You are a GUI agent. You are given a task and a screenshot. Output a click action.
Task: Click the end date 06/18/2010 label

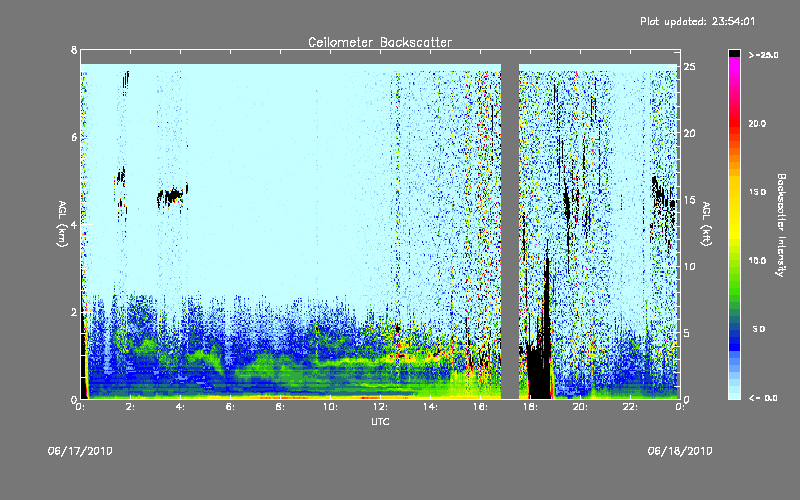(x=680, y=451)
